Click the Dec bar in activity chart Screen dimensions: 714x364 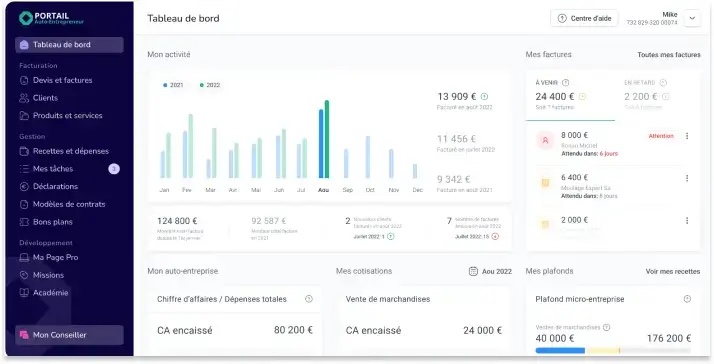click(415, 171)
